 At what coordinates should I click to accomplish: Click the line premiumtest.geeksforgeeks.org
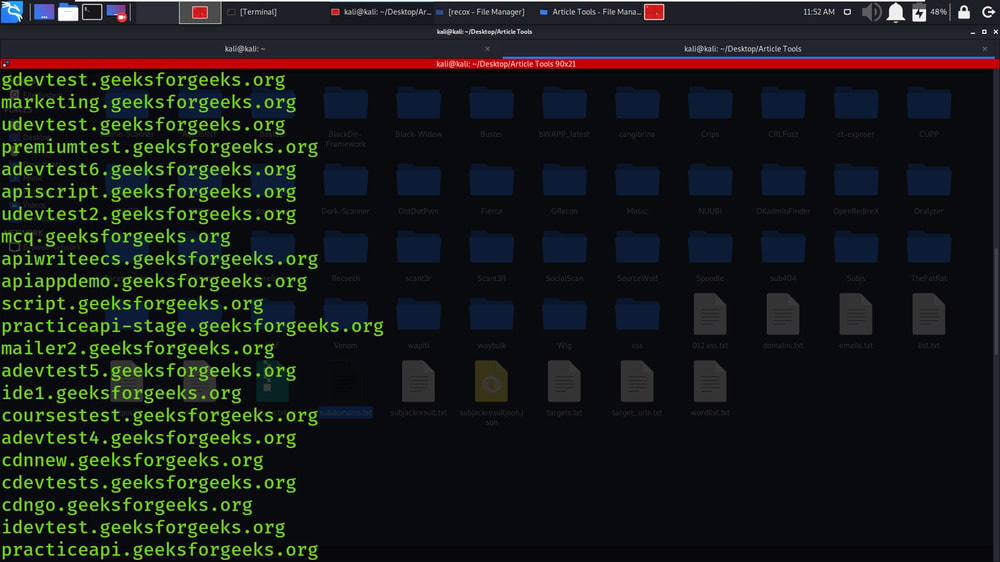159,147
